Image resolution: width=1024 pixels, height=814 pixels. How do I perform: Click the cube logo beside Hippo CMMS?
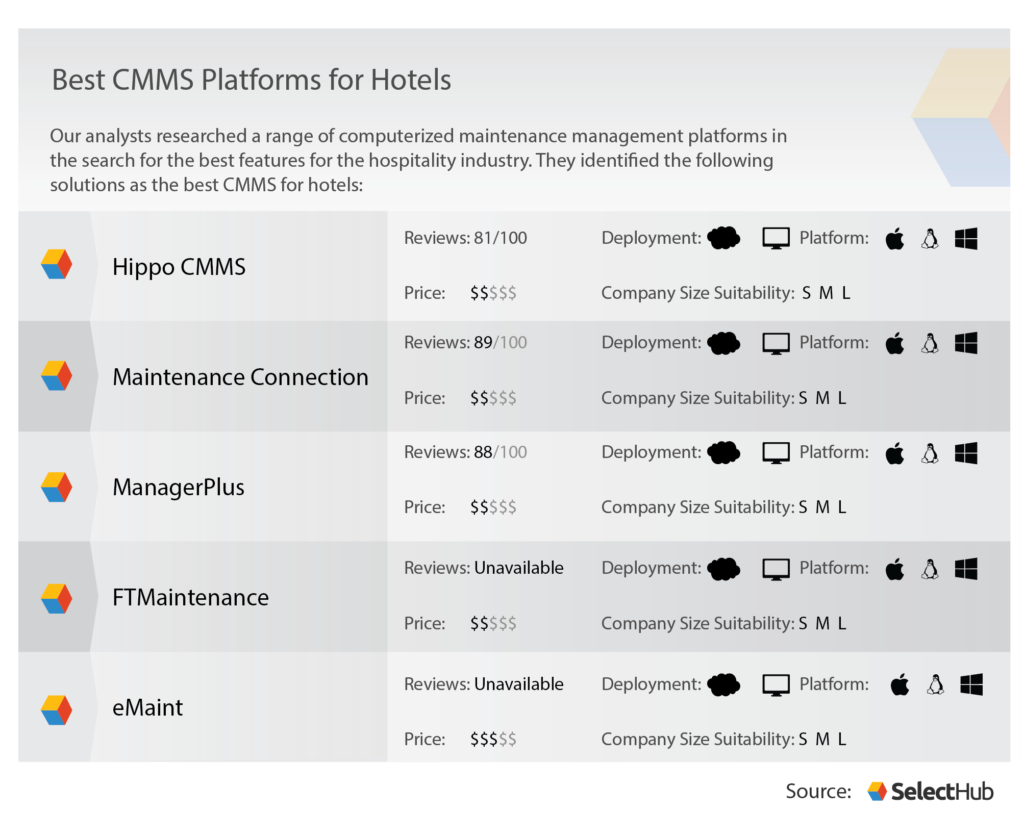(x=56, y=265)
